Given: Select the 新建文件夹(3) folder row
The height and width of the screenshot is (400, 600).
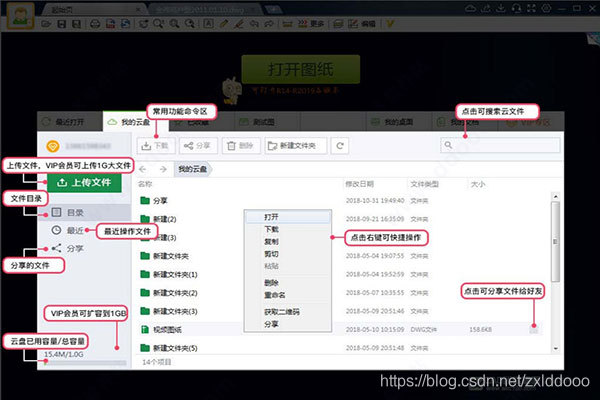Looking at the screenshot, I should point(341,311).
